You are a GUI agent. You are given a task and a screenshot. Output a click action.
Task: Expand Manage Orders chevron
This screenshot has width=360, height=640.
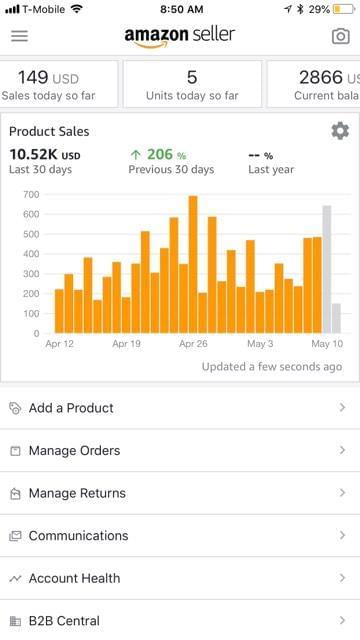coord(342,450)
